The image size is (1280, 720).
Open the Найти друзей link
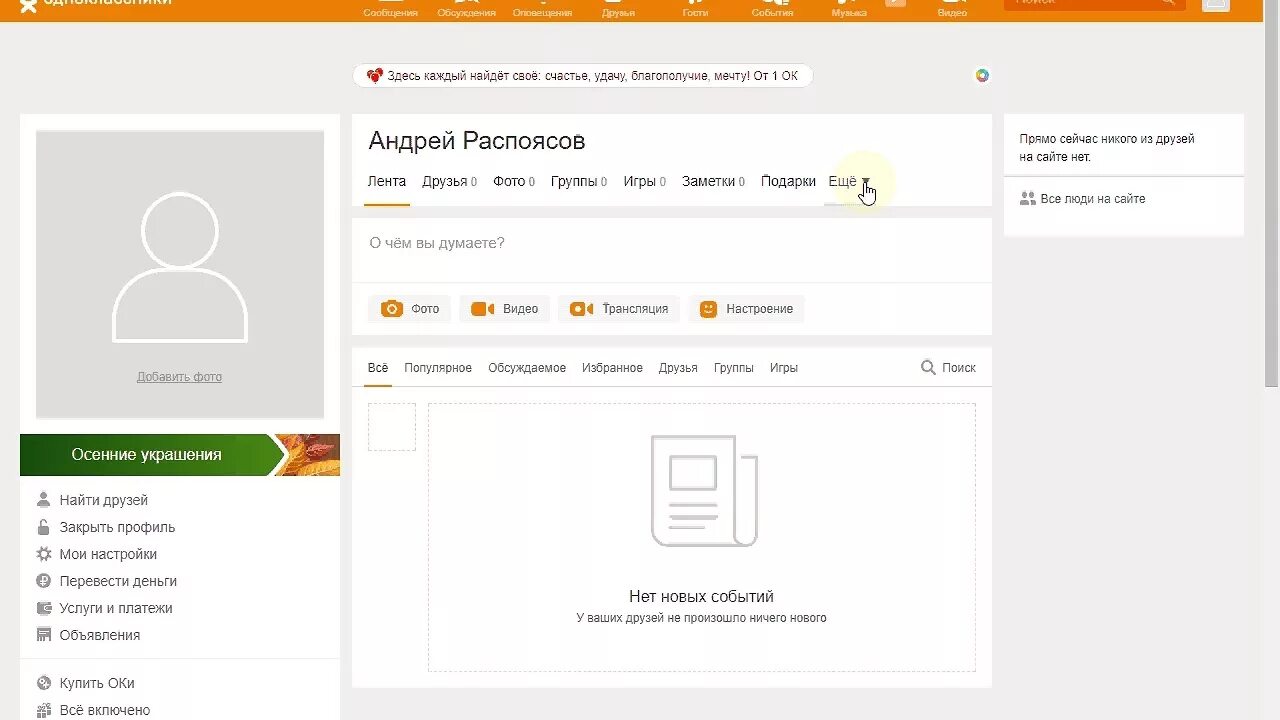[x=104, y=500]
